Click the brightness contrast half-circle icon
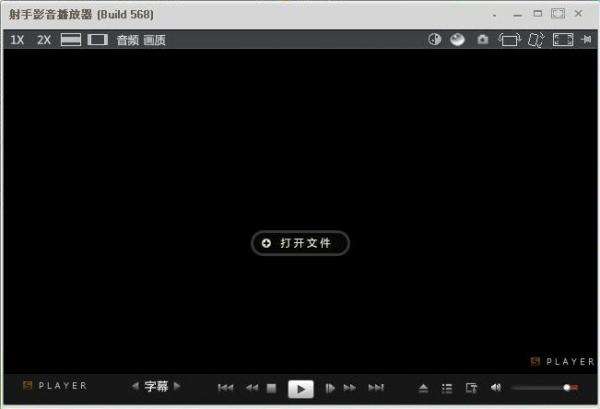Image resolution: width=600 pixels, height=409 pixels. (435, 39)
